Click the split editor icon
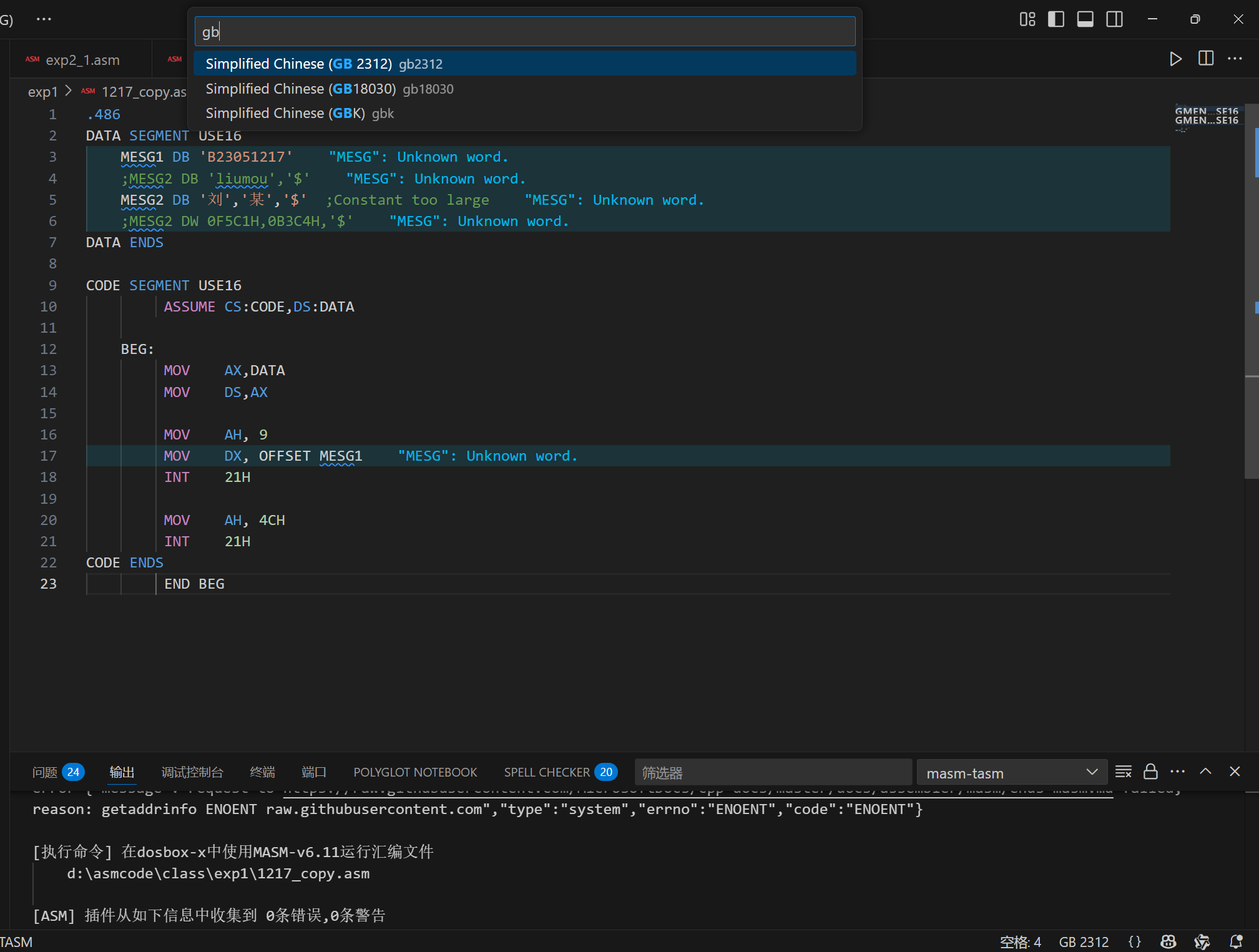 point(1206,59)
